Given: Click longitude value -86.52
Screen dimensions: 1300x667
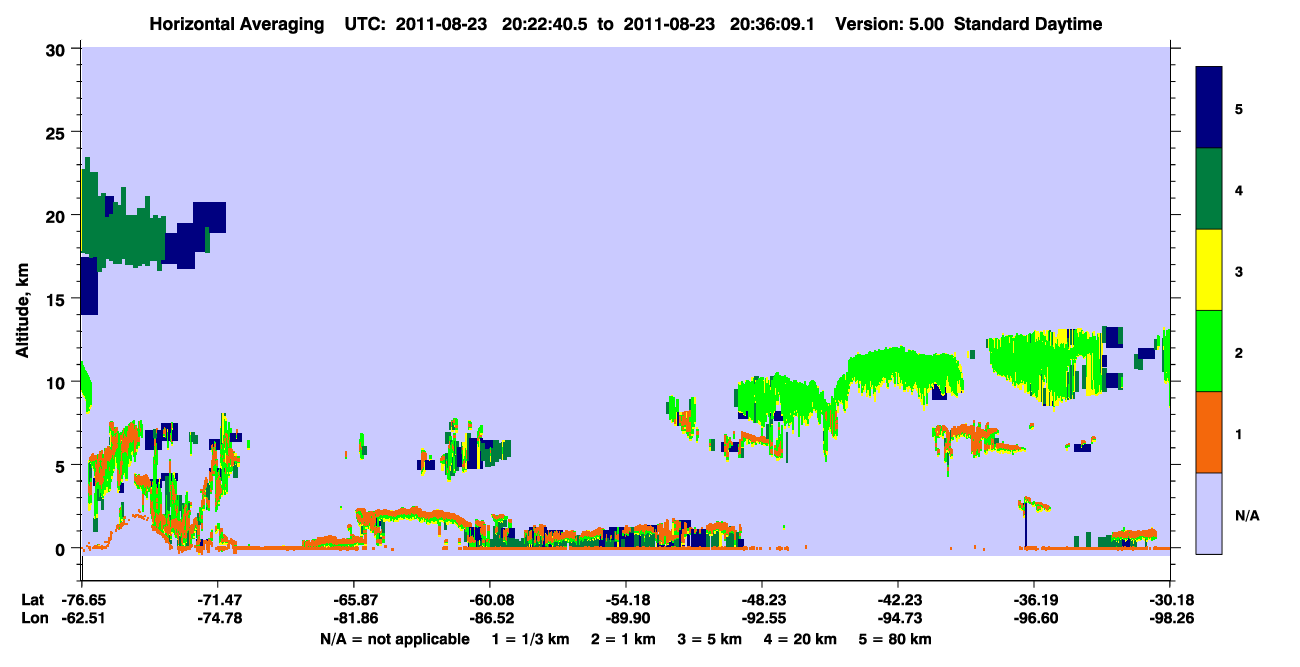Looking at the screenshot, I should [490, 618].
